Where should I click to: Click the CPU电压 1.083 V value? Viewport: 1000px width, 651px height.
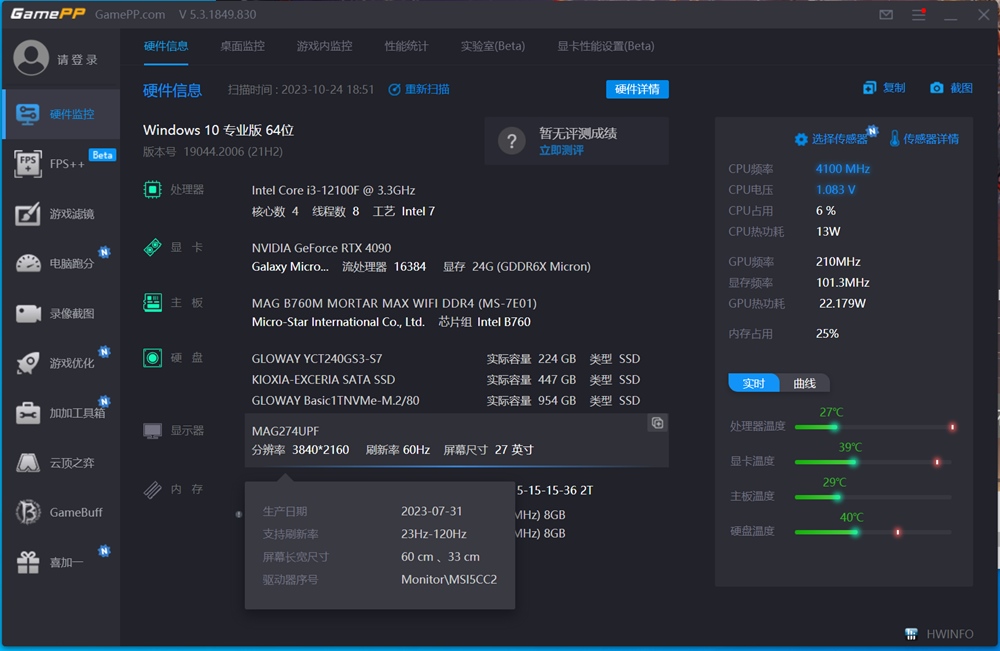click(835, 189)
